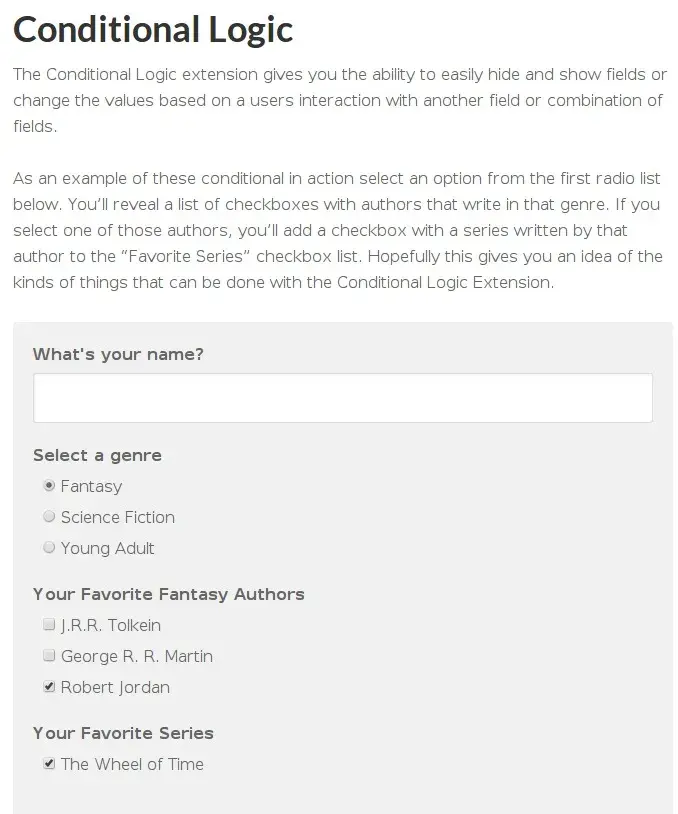Untick The Wheel of Time checkbox square

point(49,763)
